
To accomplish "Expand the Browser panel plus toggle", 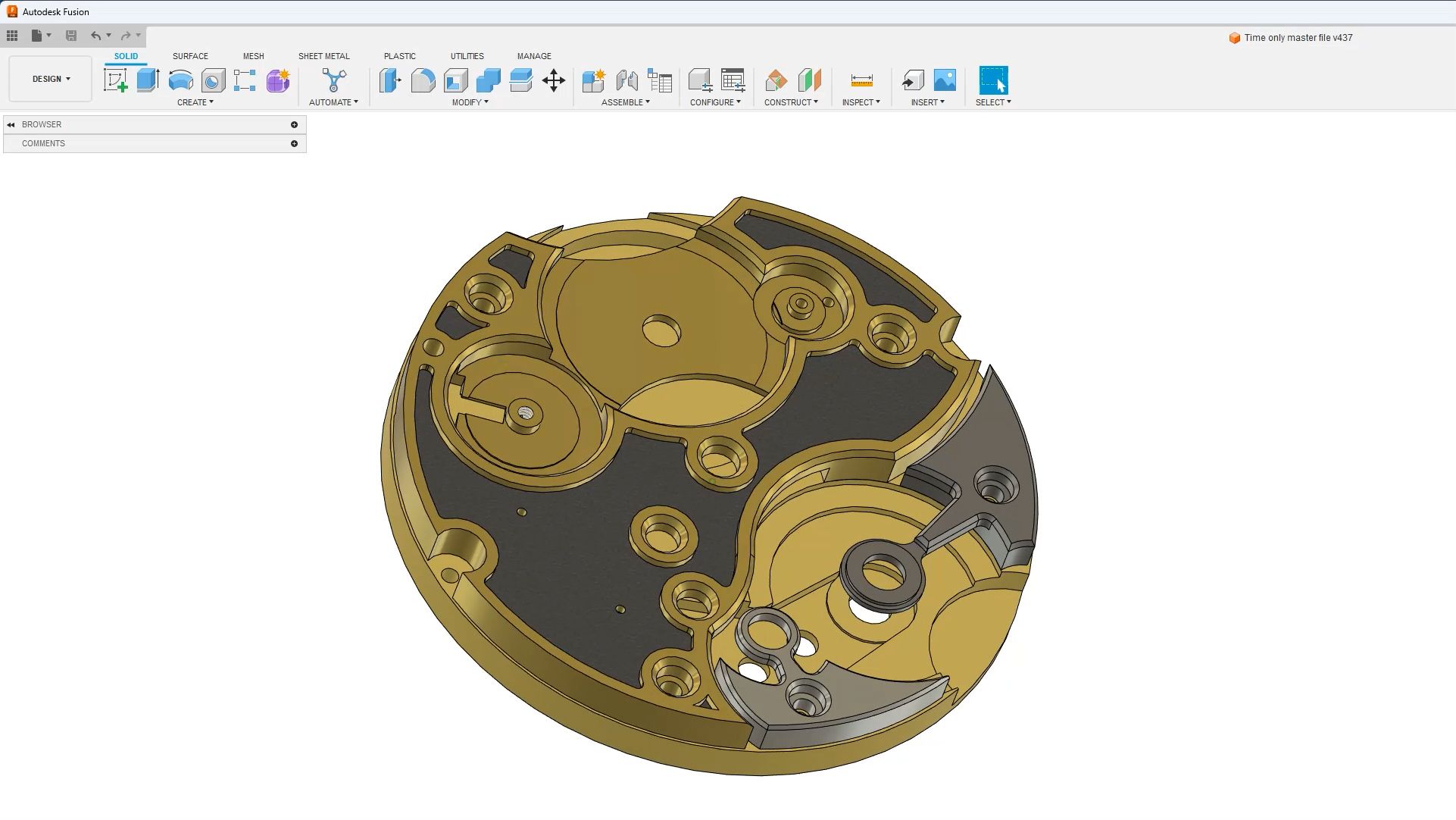I will coord(294,124).
